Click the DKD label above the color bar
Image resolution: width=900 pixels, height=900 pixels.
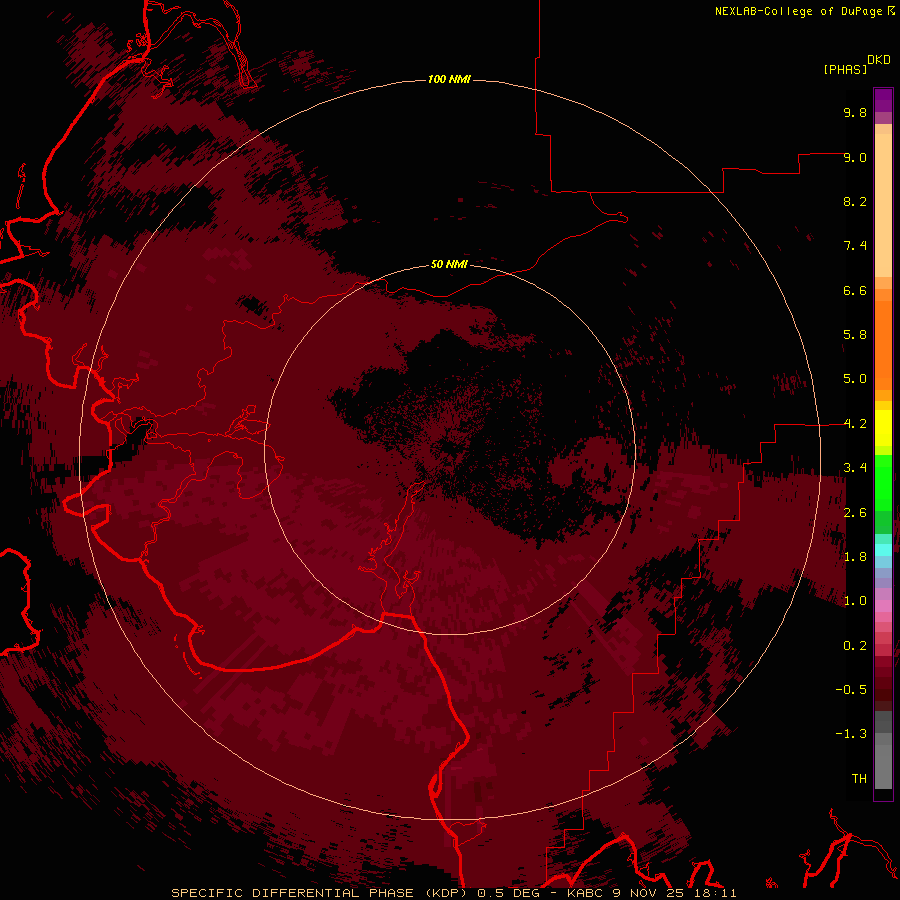coord(879,60)
